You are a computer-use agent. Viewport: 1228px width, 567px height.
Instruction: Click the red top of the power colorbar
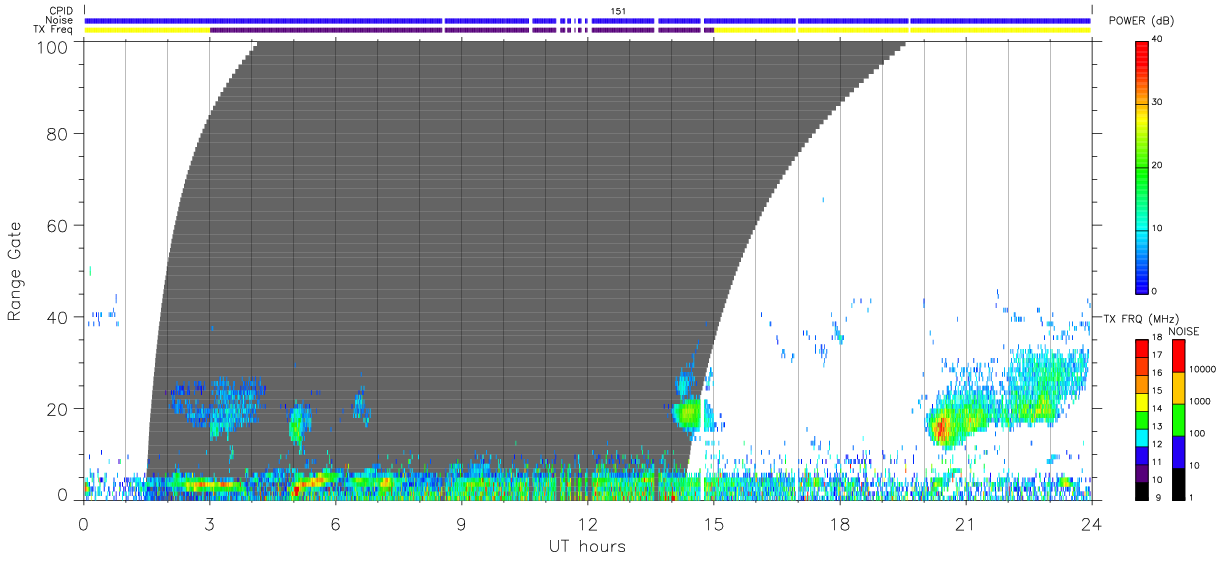pyautogui.click(x=1143, y=55)
